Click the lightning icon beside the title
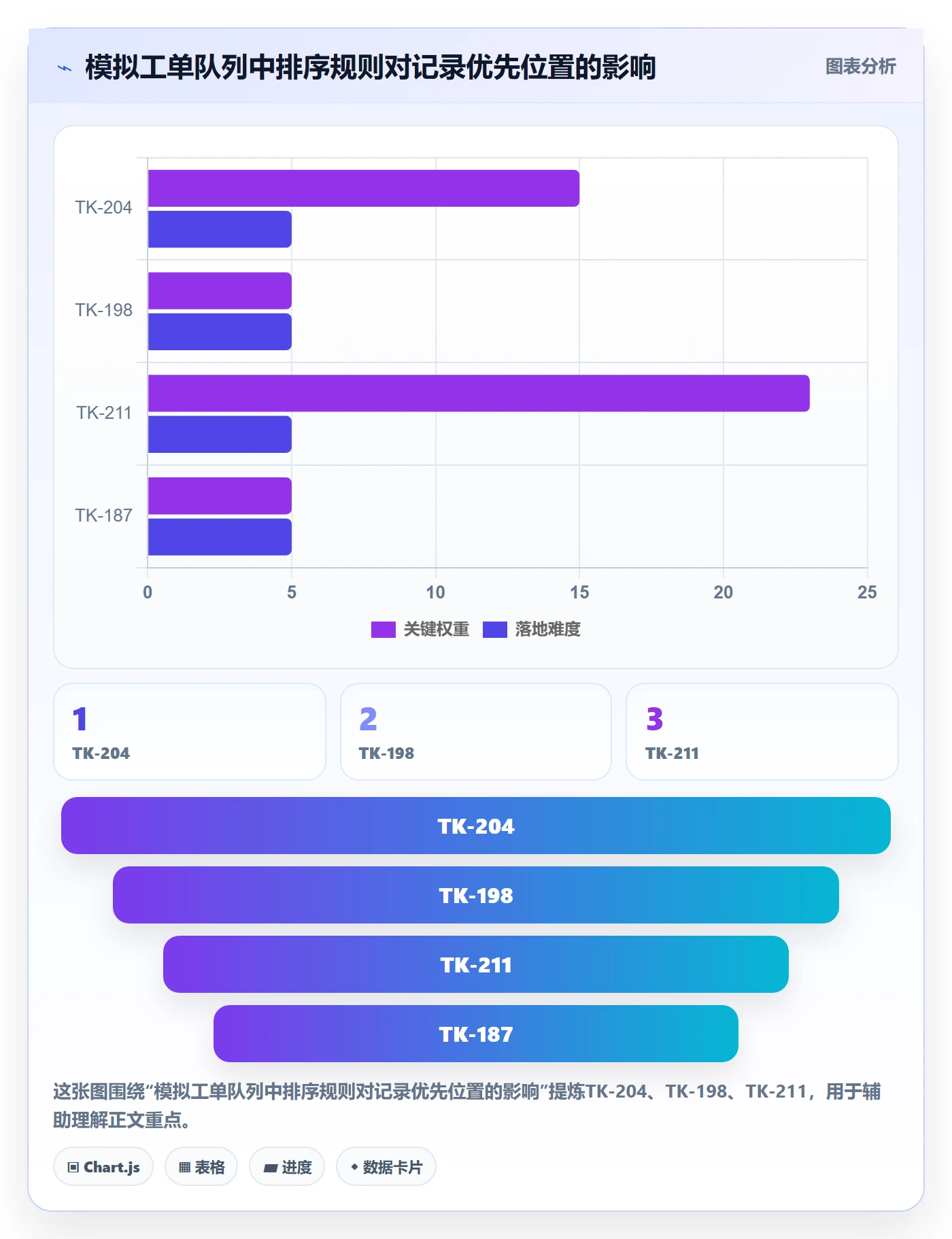The width and height of the screenshot is (952, 1239). pyautogui.click(x=65, y=68)
